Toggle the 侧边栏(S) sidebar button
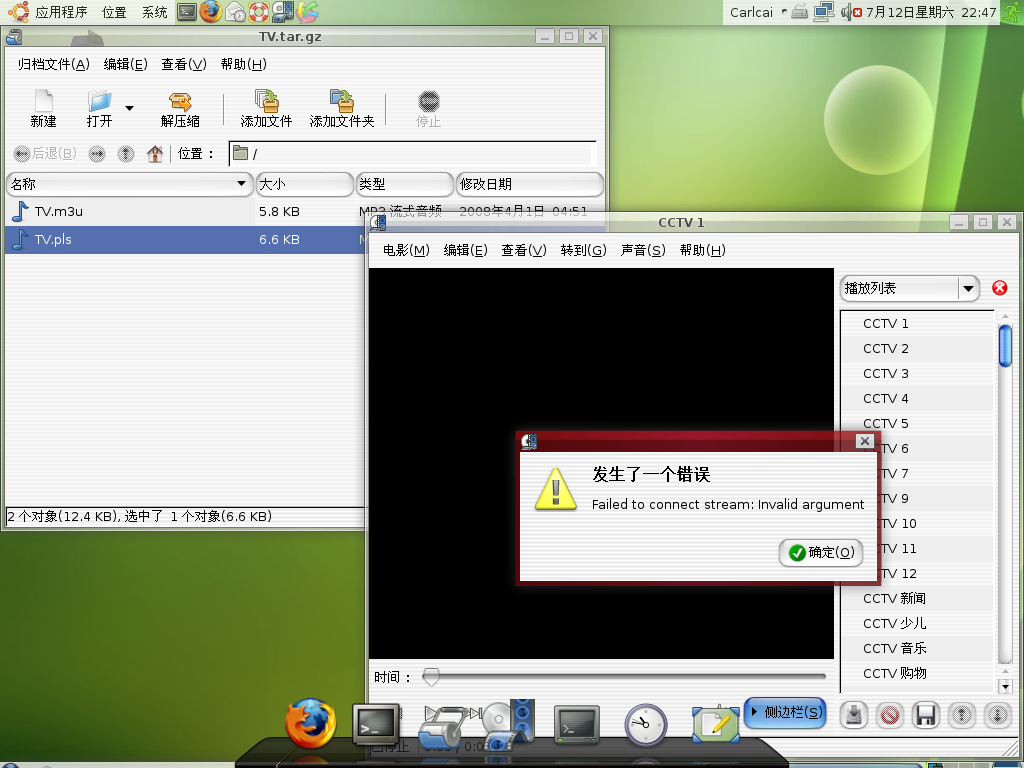 [x=786, y=712]
